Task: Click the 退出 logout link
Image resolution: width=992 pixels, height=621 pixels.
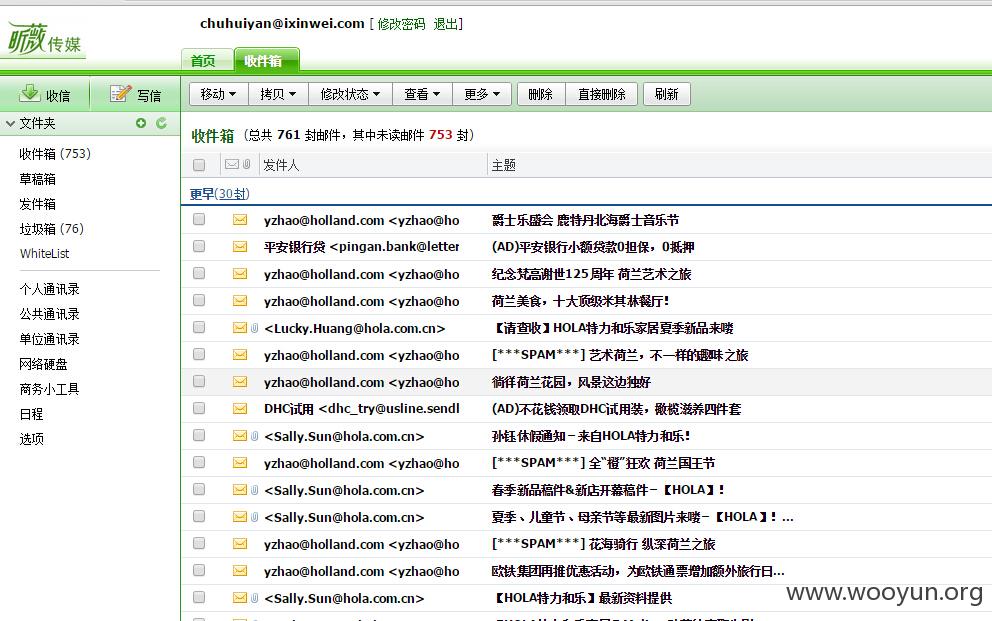Action: [x=445, y=24]
